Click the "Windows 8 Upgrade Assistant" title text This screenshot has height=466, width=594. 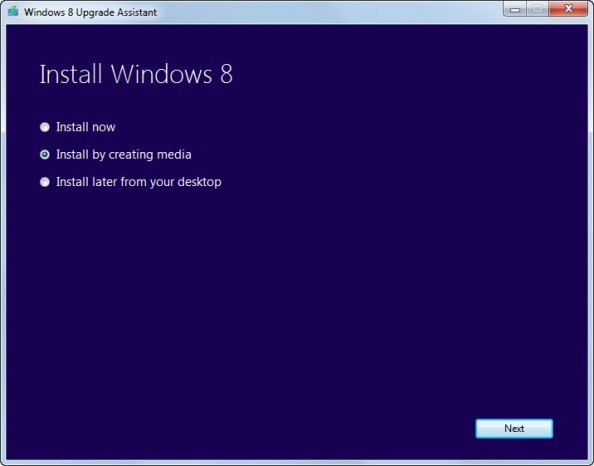(x=90, y=12)
